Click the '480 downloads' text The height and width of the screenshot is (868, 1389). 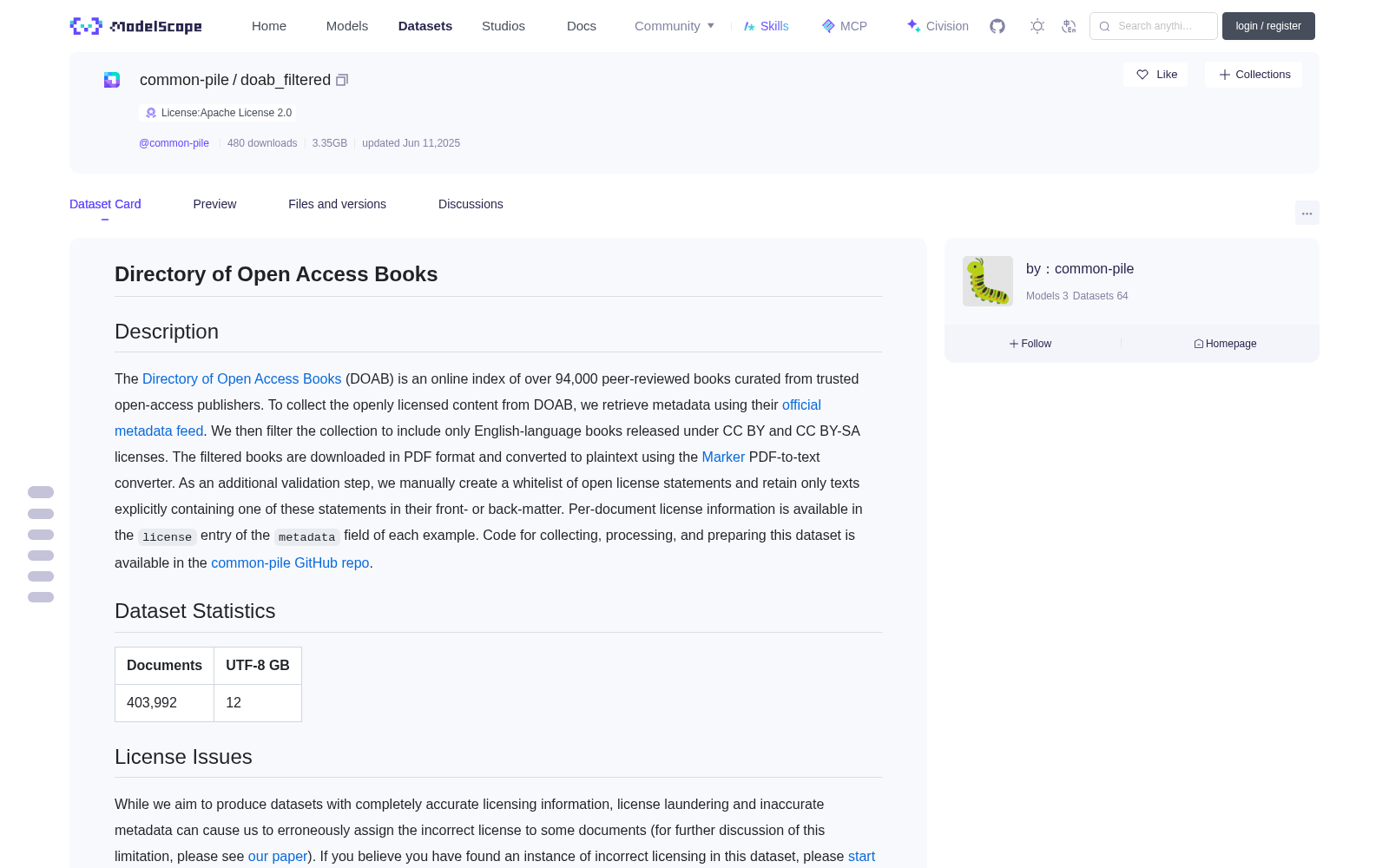coord(262,143)
